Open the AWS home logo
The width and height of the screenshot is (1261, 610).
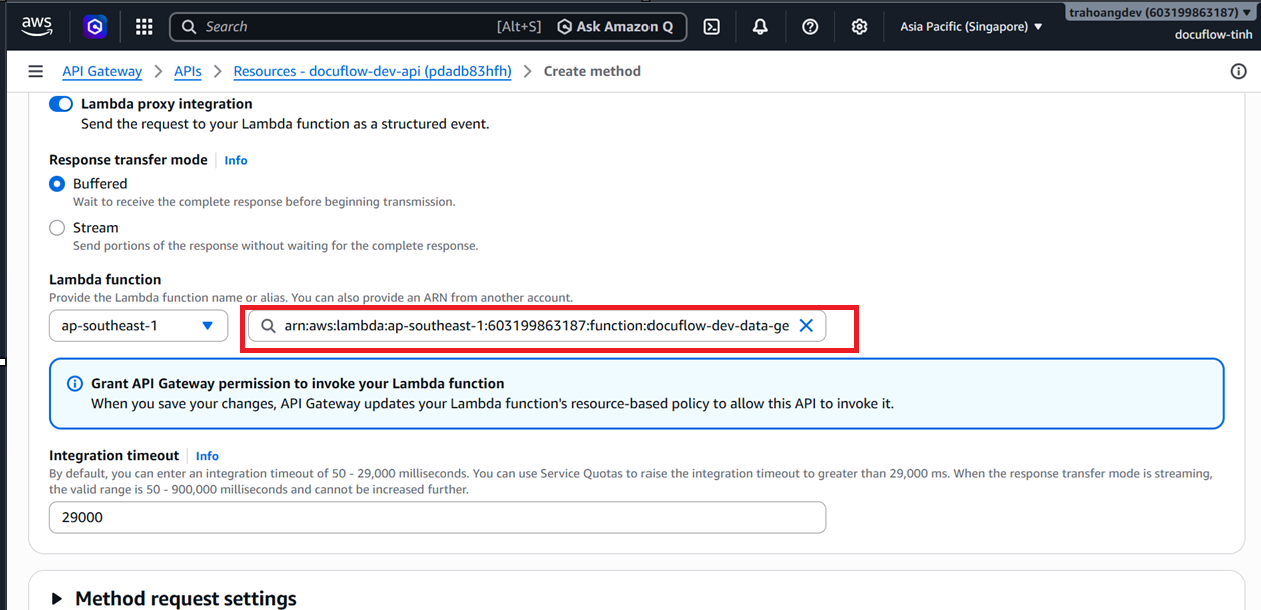[36, 27]
